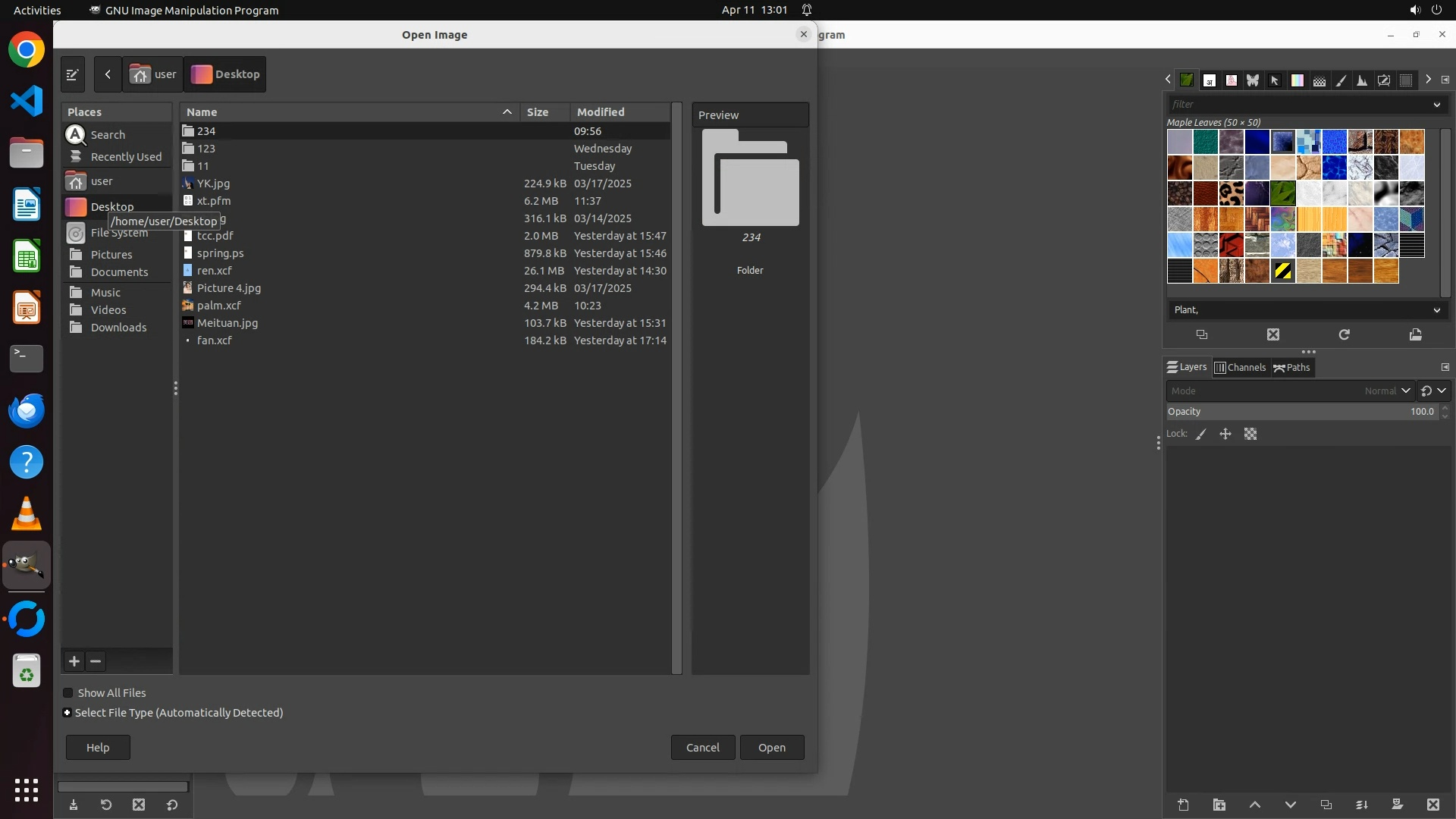The image size is (1456, 819).
Task: Toggle lock position and size
Action: [x=1225, y=435]
